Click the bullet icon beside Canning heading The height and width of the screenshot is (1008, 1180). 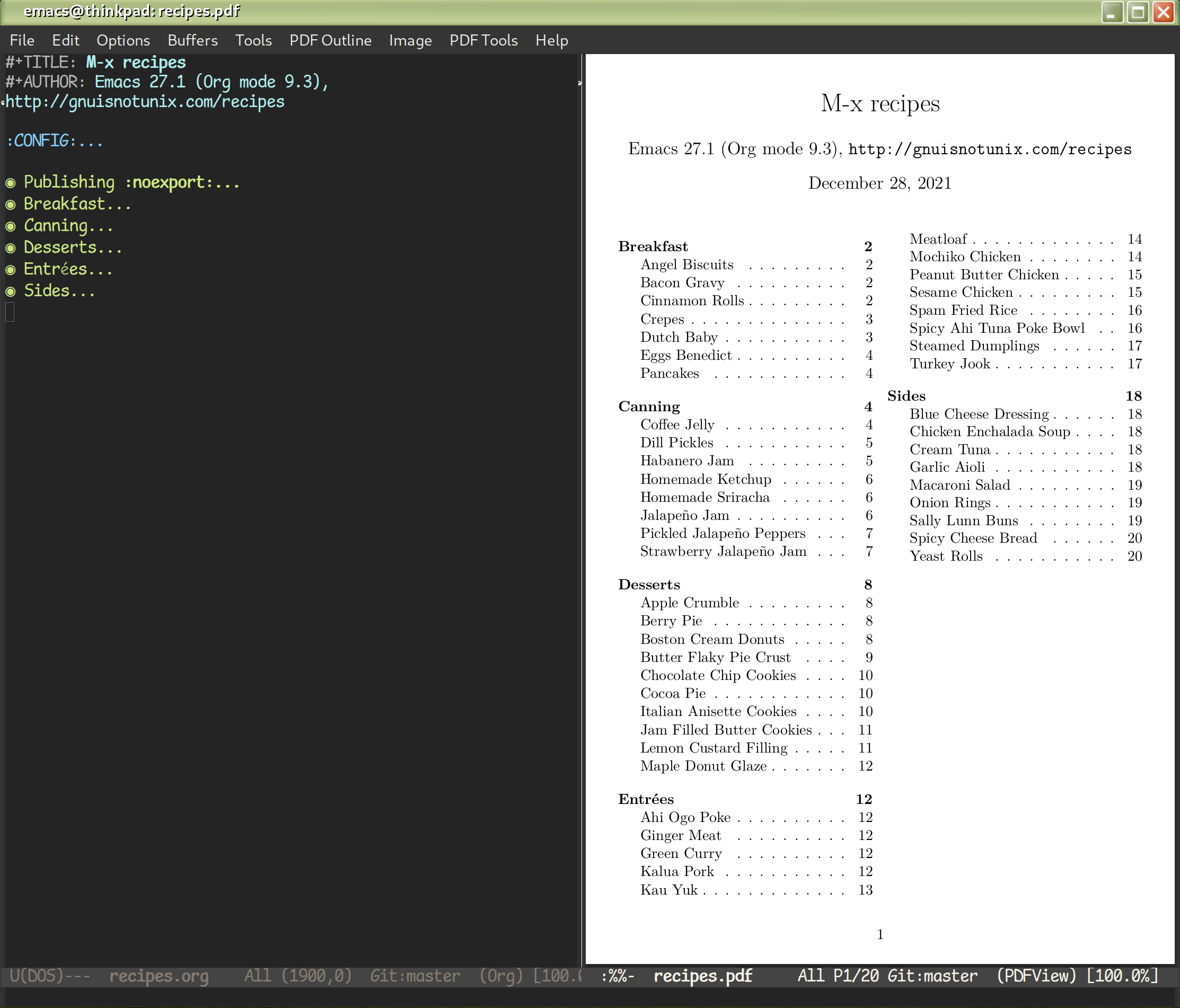(10, 226)
